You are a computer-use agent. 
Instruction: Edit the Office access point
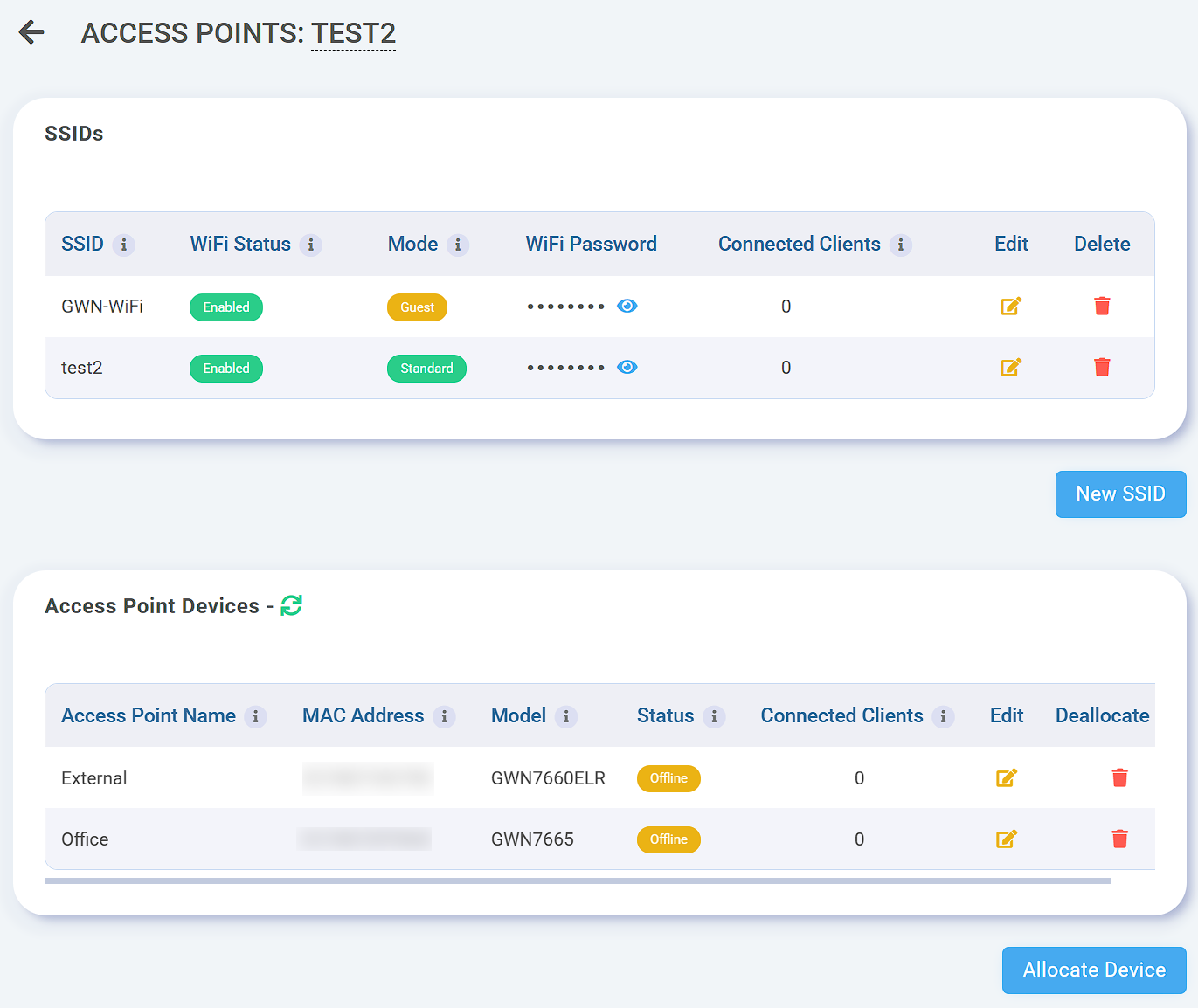1007,839
